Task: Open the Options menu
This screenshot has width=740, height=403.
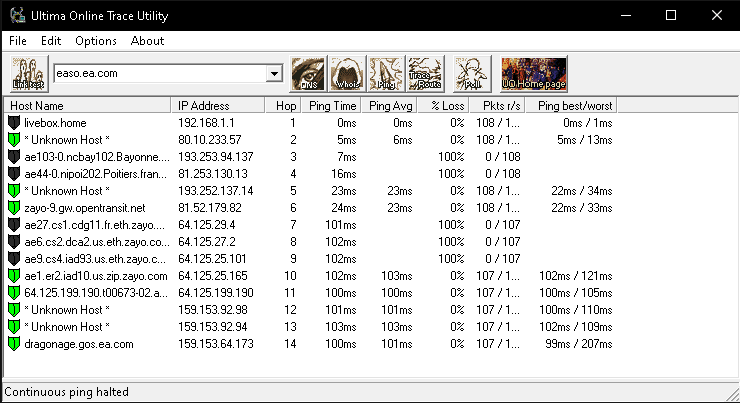Action: click(x=96, y=41)
